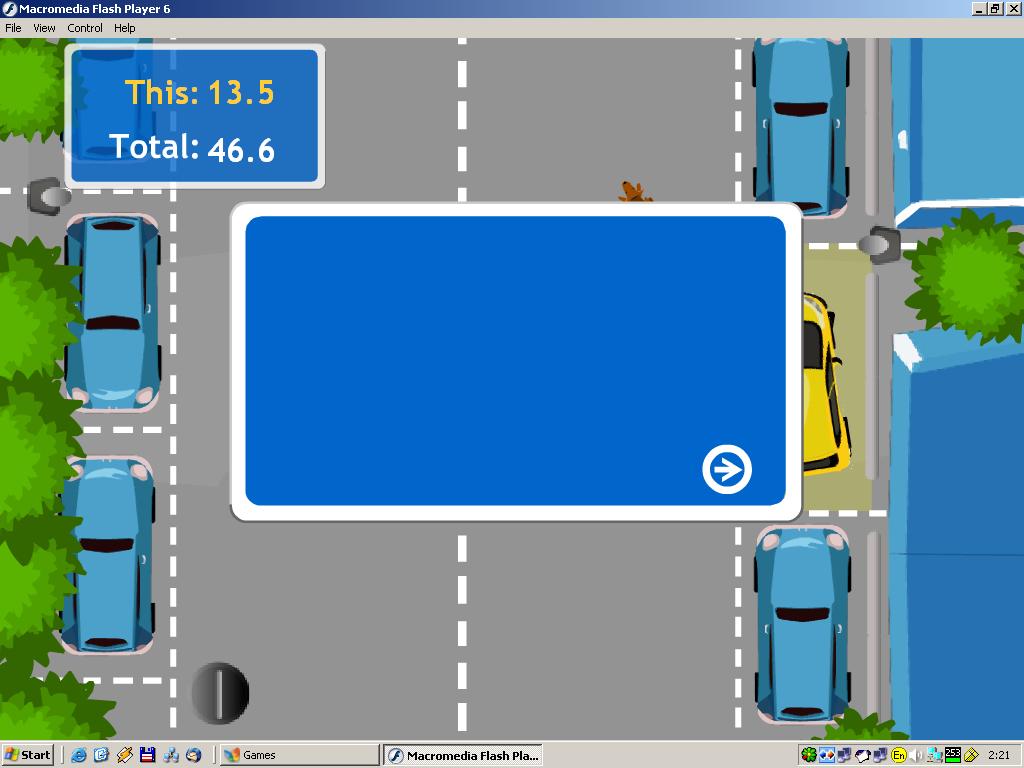Click the 'Total: 46.6' score text
Viewport: 1024px width, 768px height.
coord(191,148)
